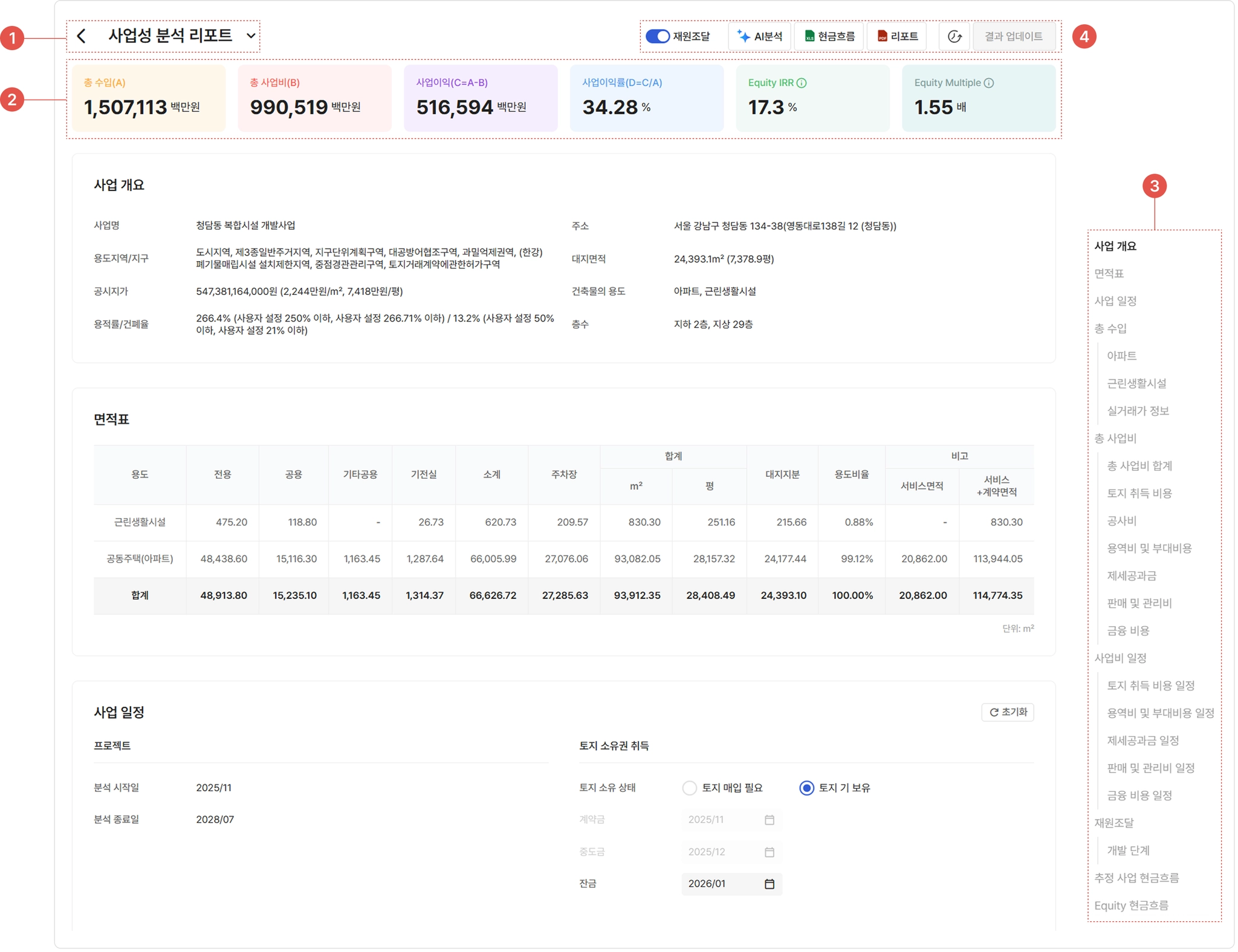Click the 결과 업데이트 button
The image size is (1238, 952).
point(1013,36)
